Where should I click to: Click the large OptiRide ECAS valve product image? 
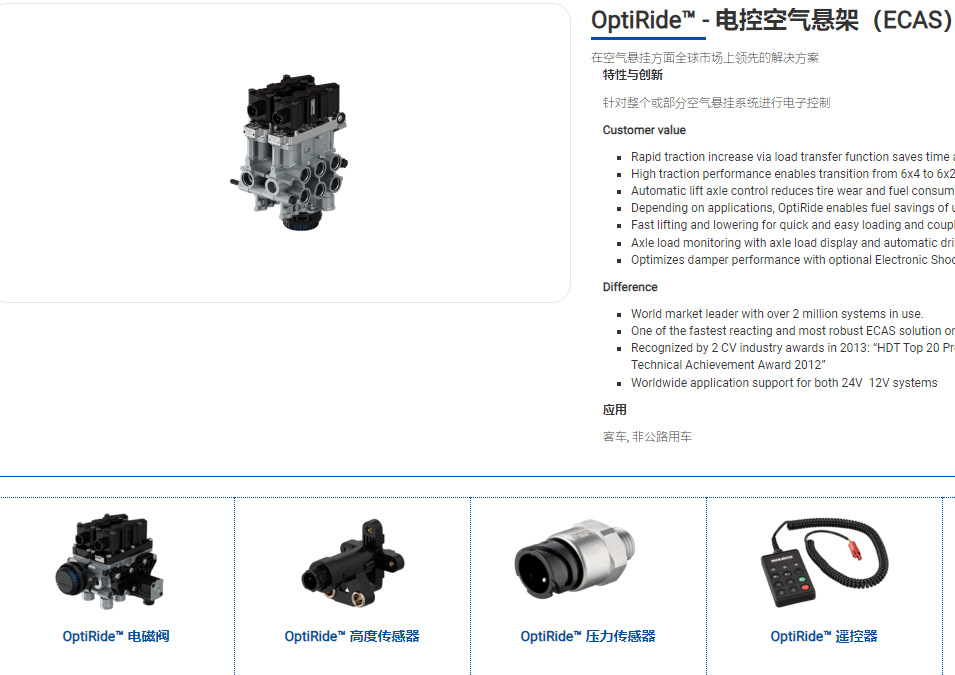(x=289, y=152)
